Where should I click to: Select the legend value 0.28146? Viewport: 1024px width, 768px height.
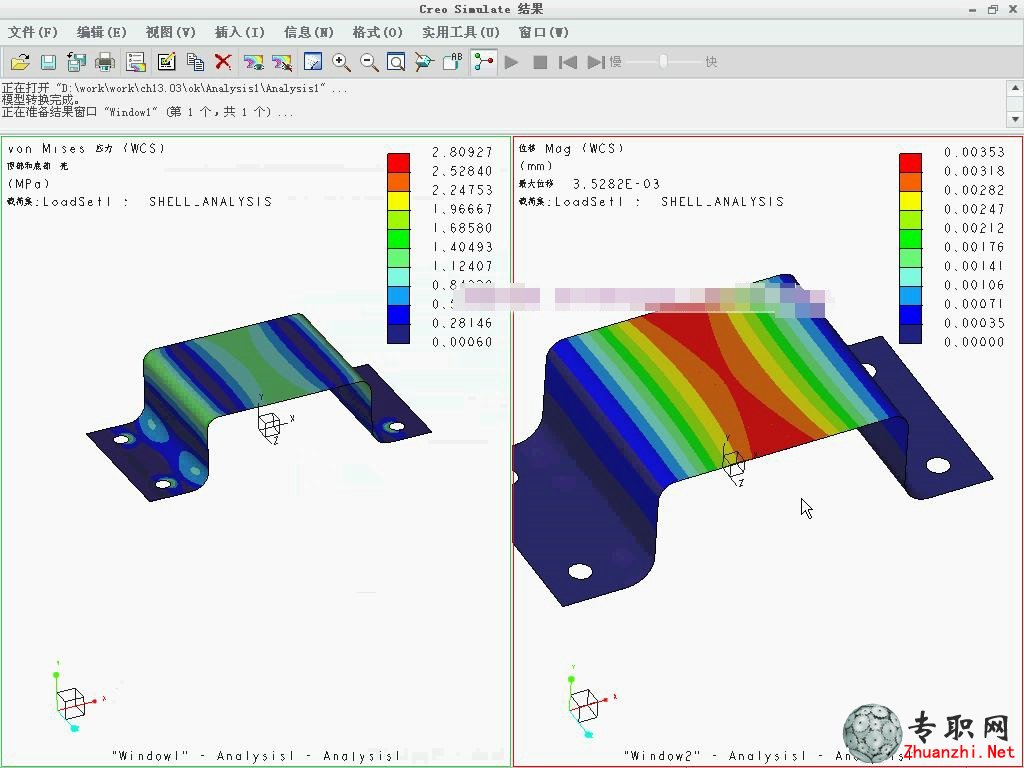[x=462, y=323]
